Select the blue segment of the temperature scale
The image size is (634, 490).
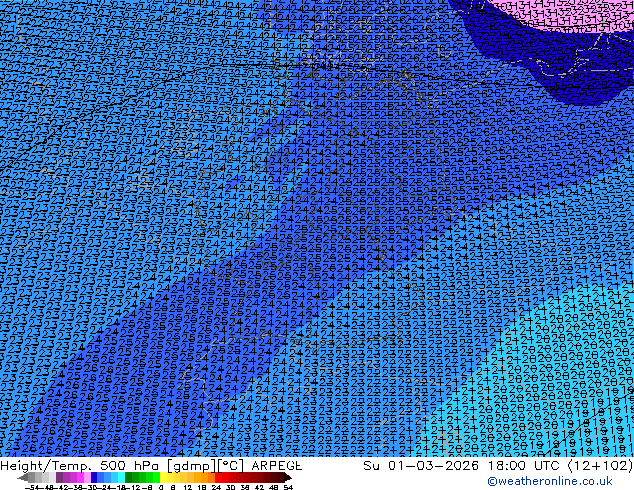pos(108,477)
